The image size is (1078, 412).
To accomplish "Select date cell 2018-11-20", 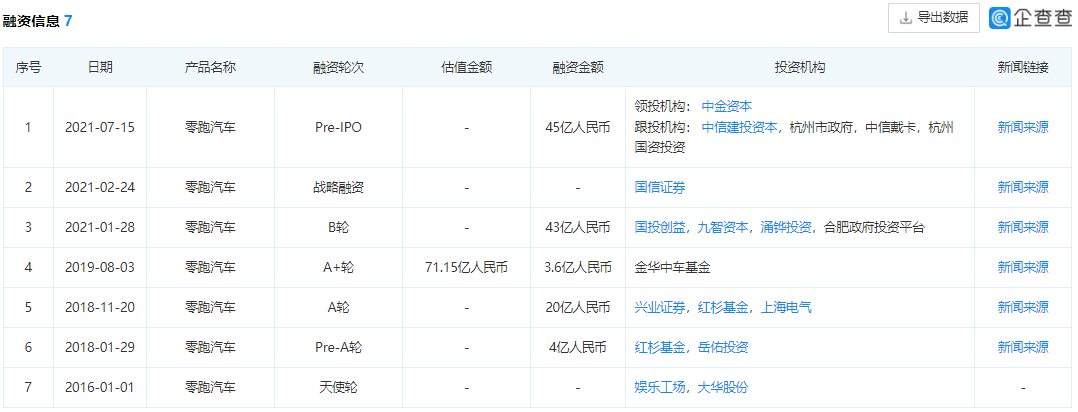I will [100, 307].
